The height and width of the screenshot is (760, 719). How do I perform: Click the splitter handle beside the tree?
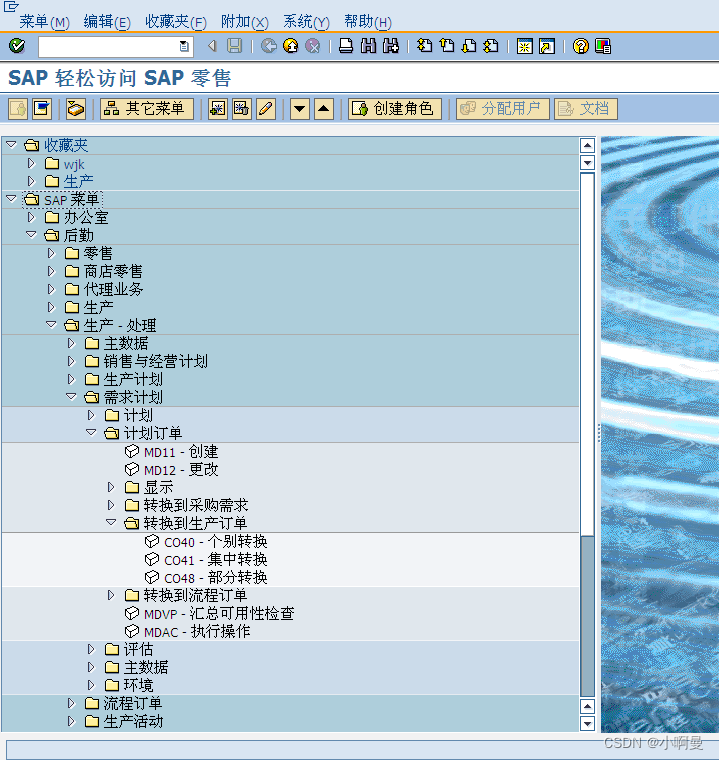click(599, 433)
